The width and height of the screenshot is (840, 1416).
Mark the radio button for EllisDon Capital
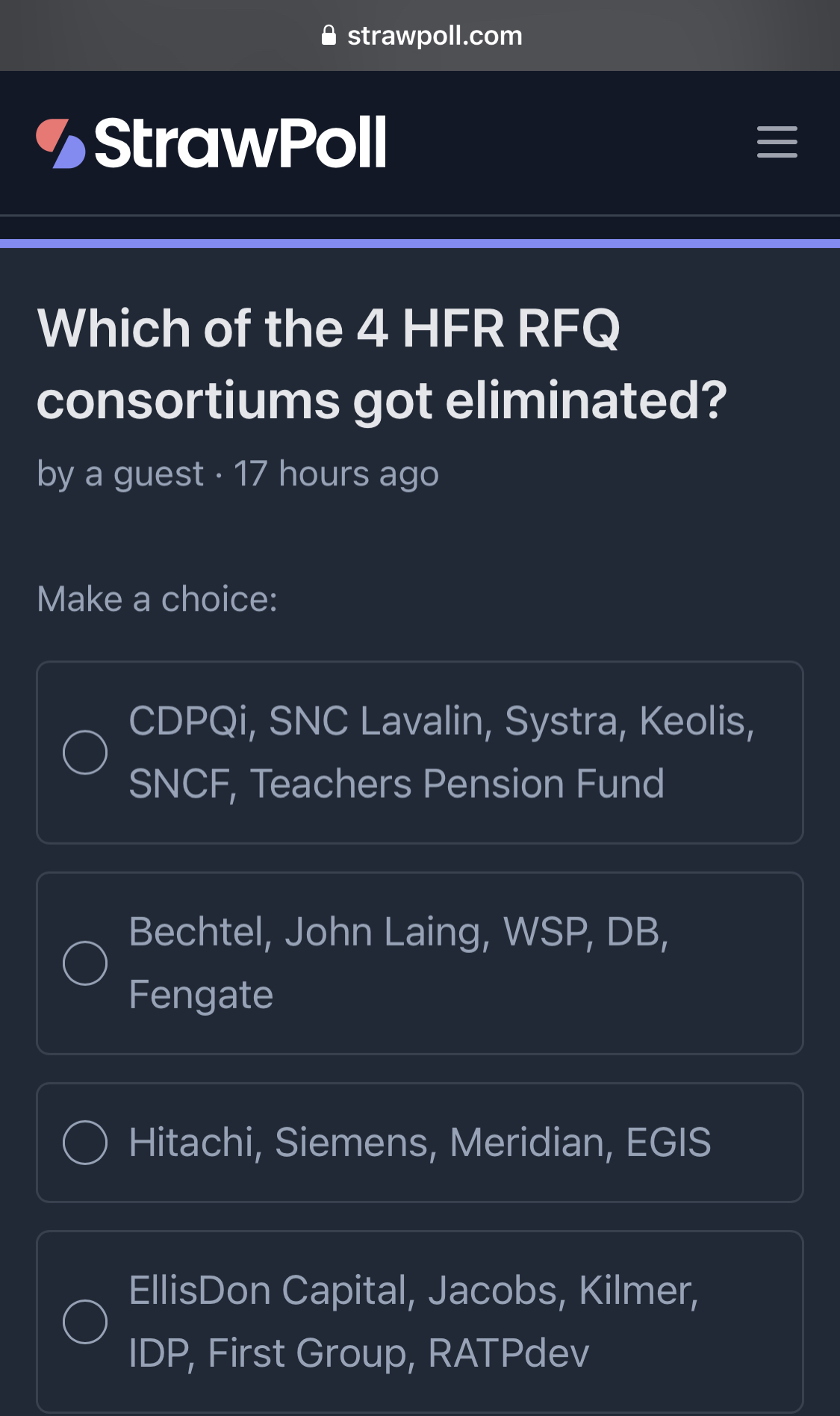85,1321
